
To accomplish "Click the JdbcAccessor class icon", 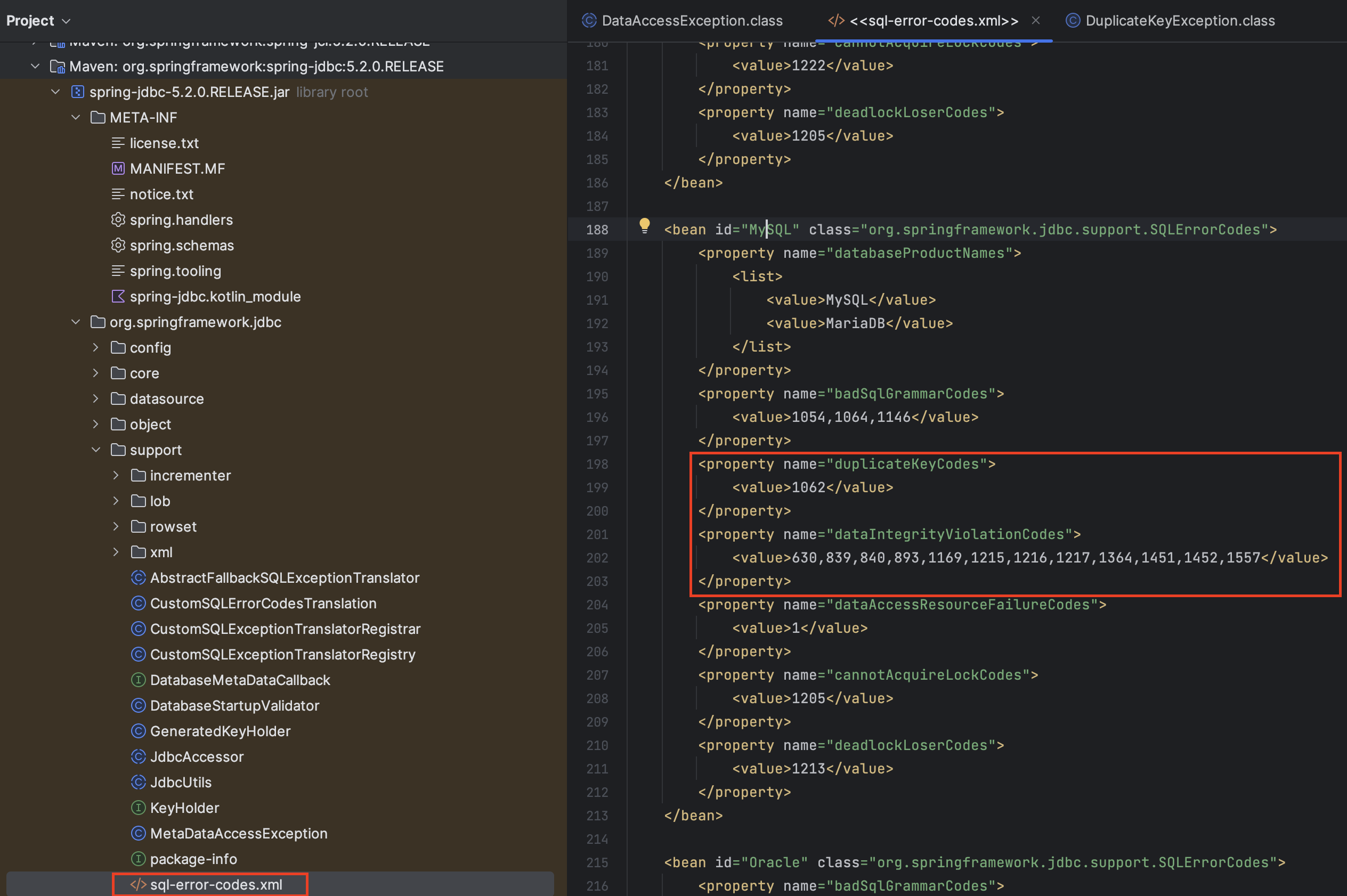I will (x=137, y=756).
